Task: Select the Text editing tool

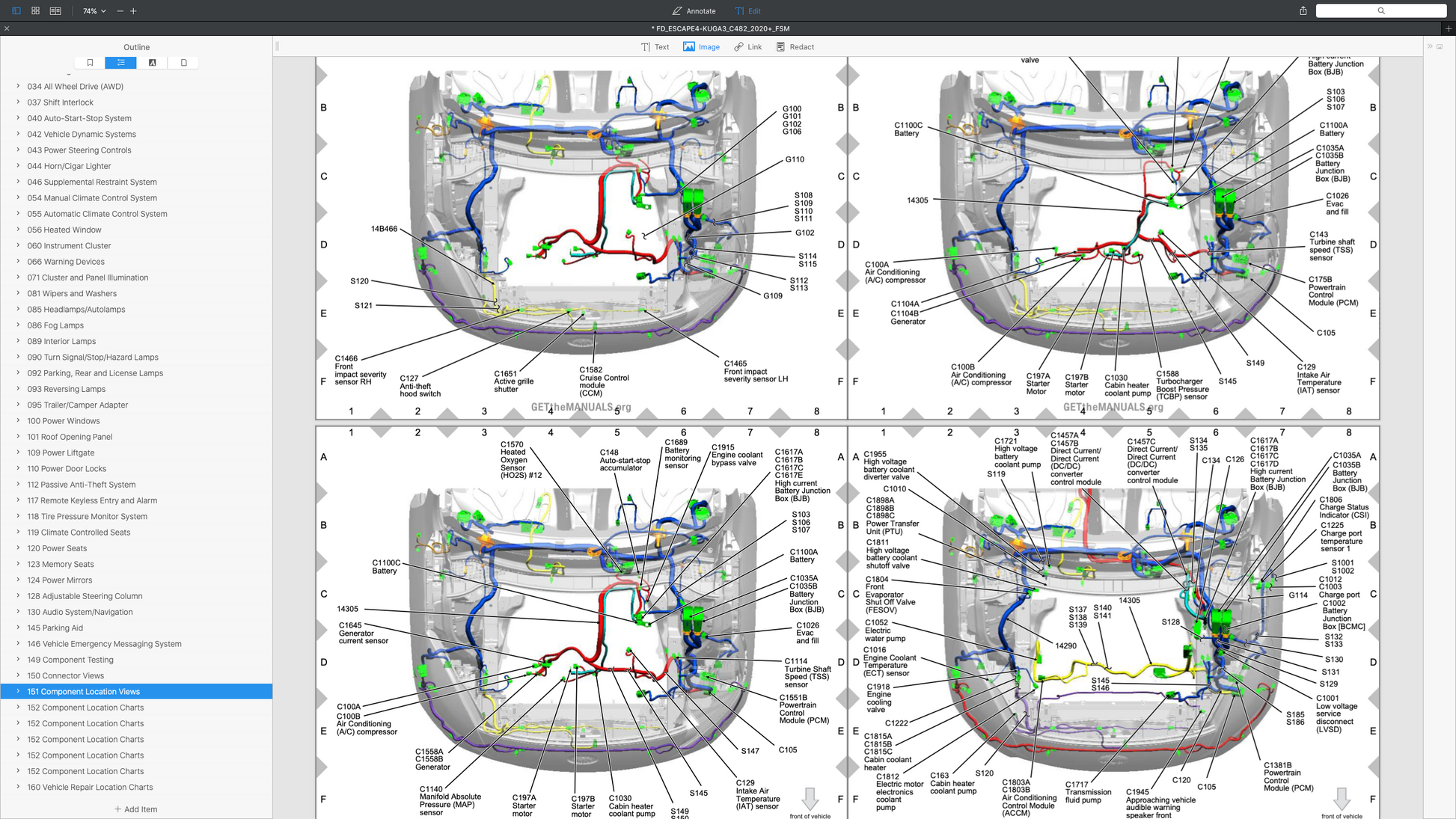Action: tap(655, 47)
